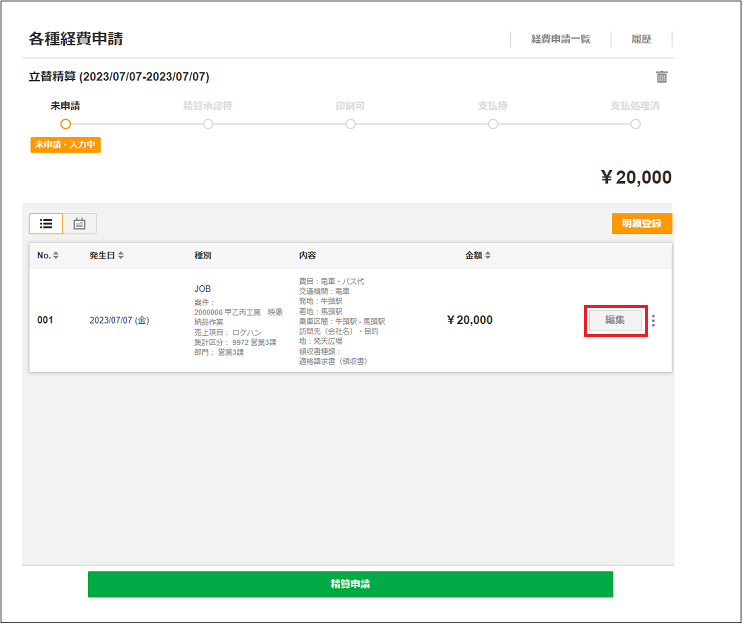Sort by 金額 column arrows

coord(488,256)
